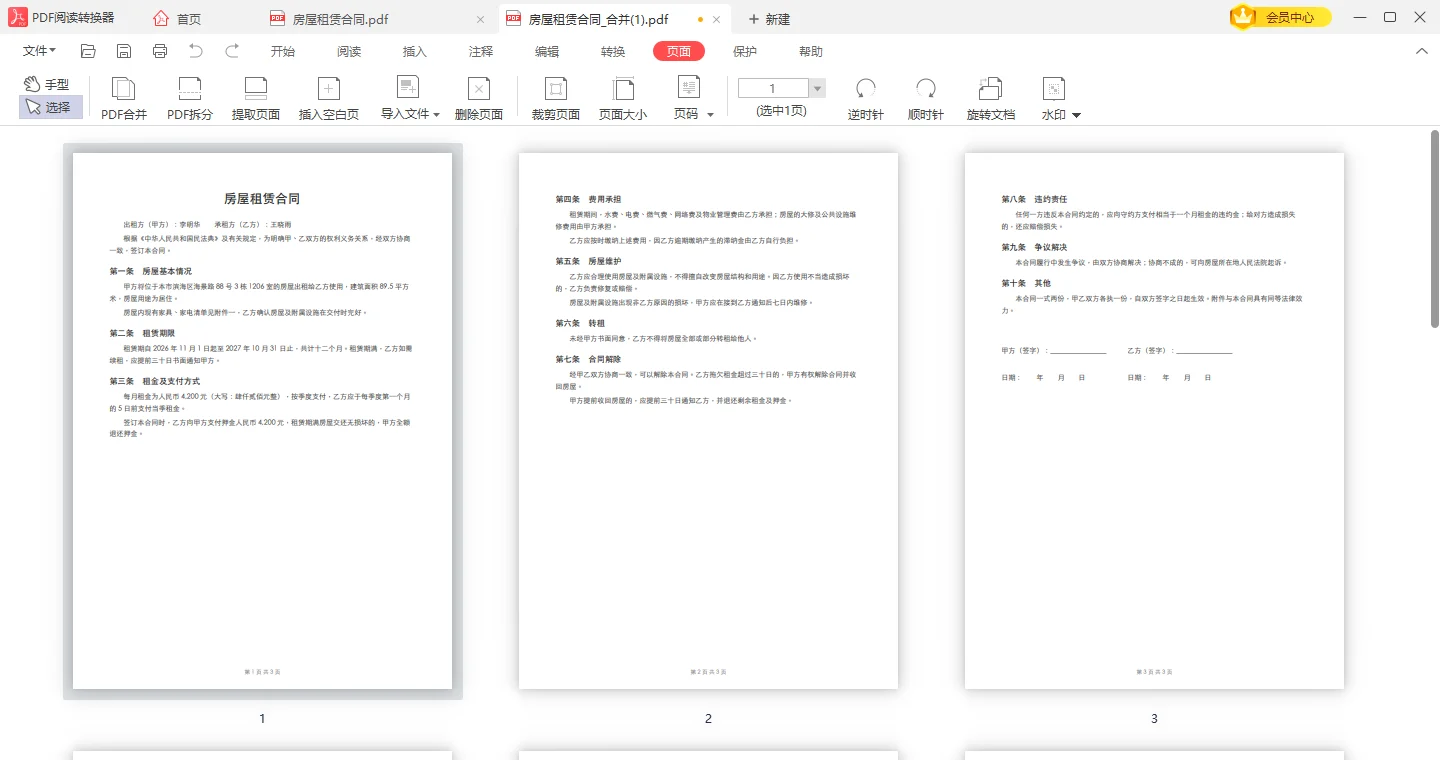
Task: Switch to the 阅读 ribbon tab
Action: [349, 52]
